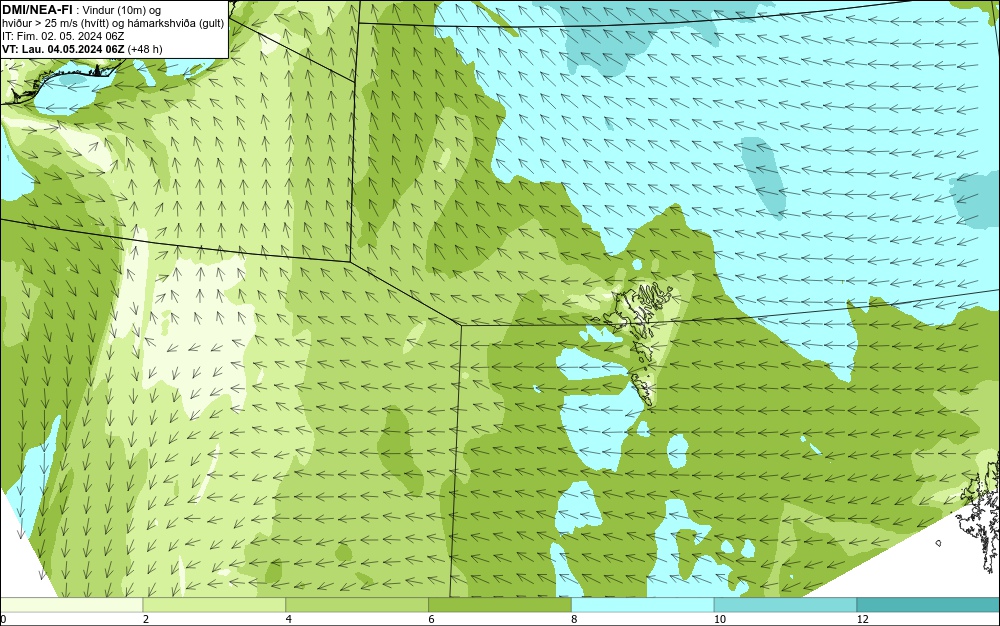Click legend tick label 4
The width and height of the screenshot is (1000, 626).
pyautogui.click(x=289, y=620)
